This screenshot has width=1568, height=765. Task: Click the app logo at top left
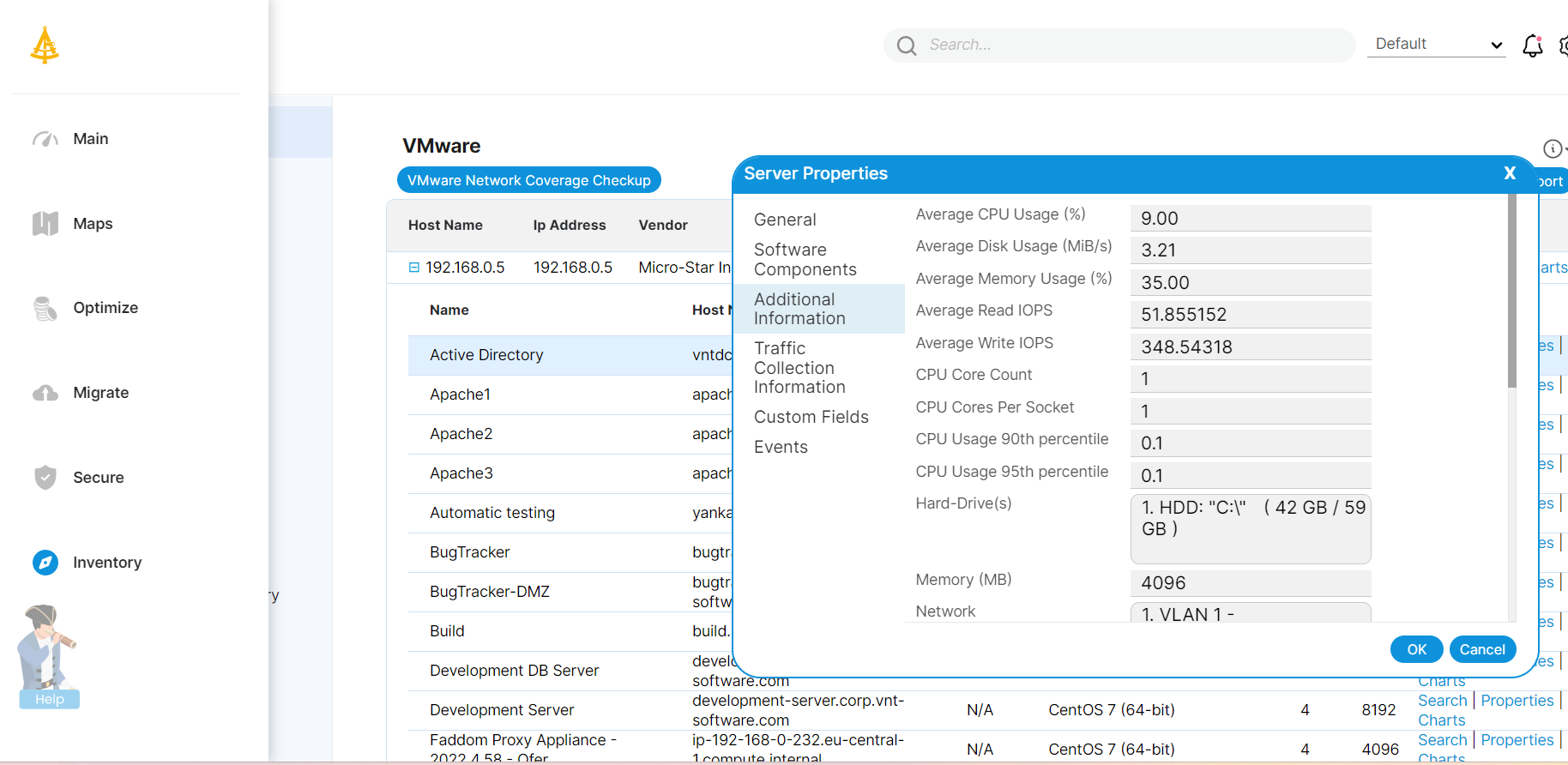pyautogui.click(x=45, y=45)
